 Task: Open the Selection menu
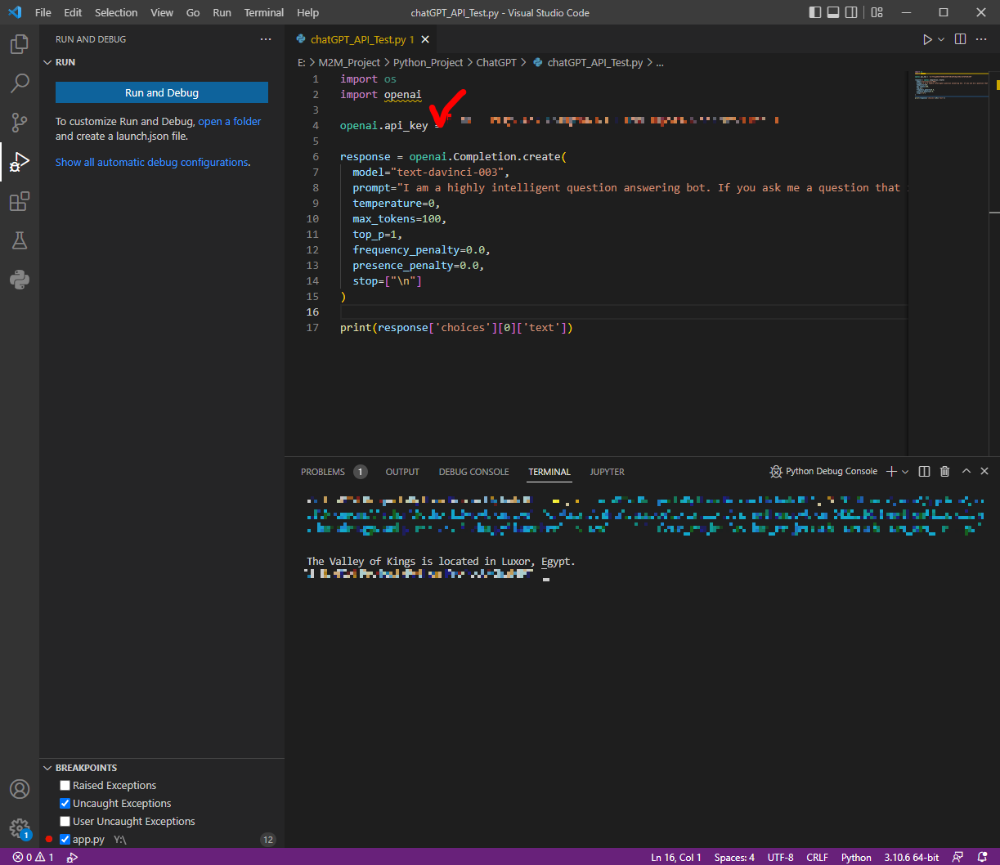(x=116, y=13)
